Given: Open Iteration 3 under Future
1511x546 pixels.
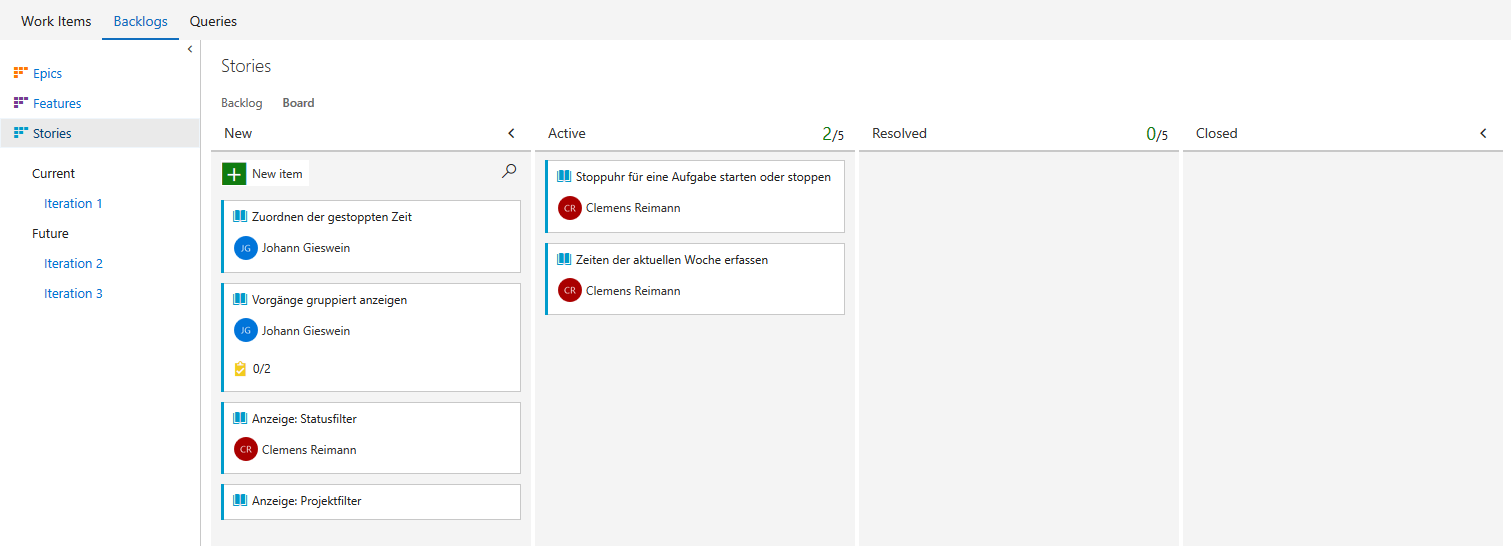Looking at the screenshot, I should coord(73,293).
